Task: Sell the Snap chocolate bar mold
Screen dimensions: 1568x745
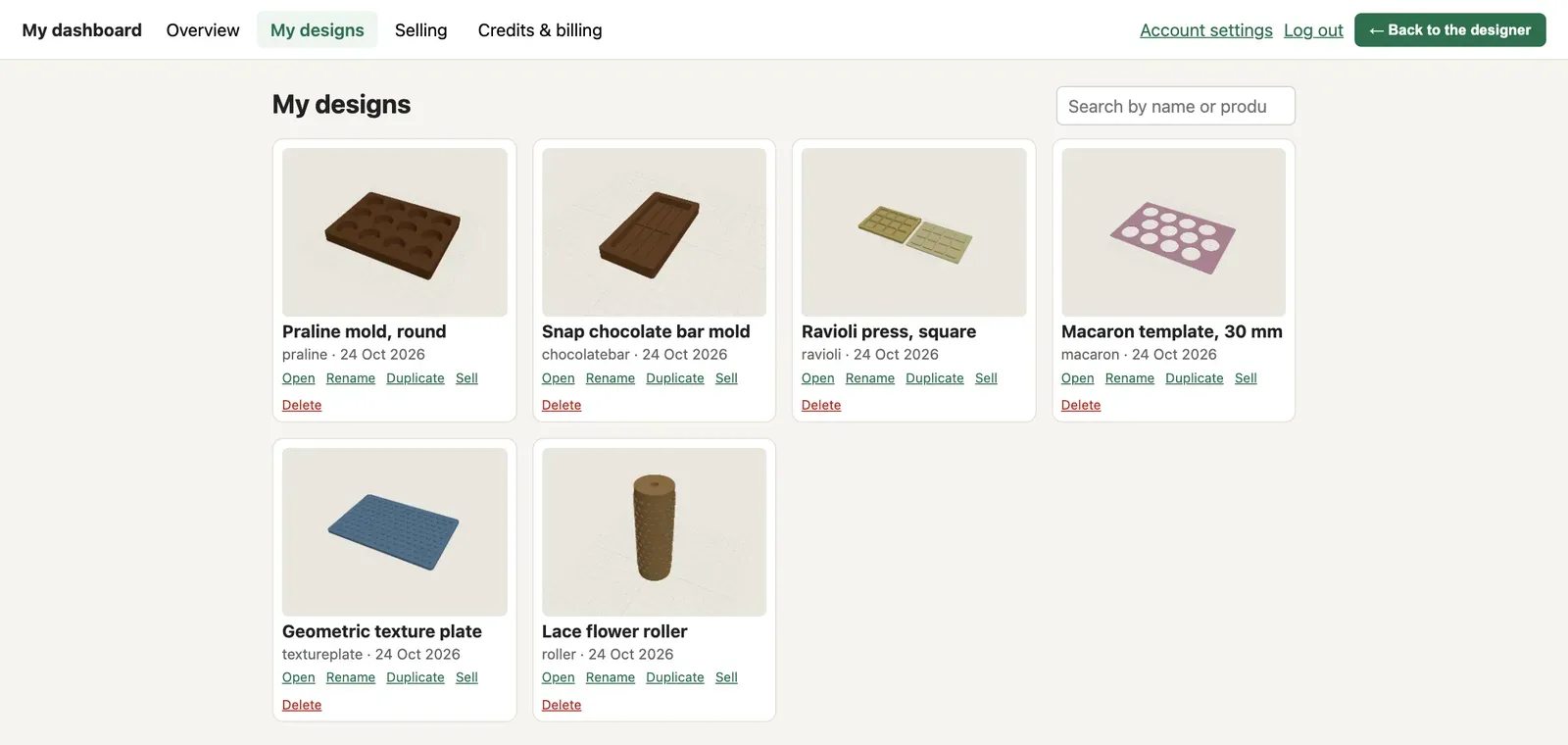Action: pos(726,378)
